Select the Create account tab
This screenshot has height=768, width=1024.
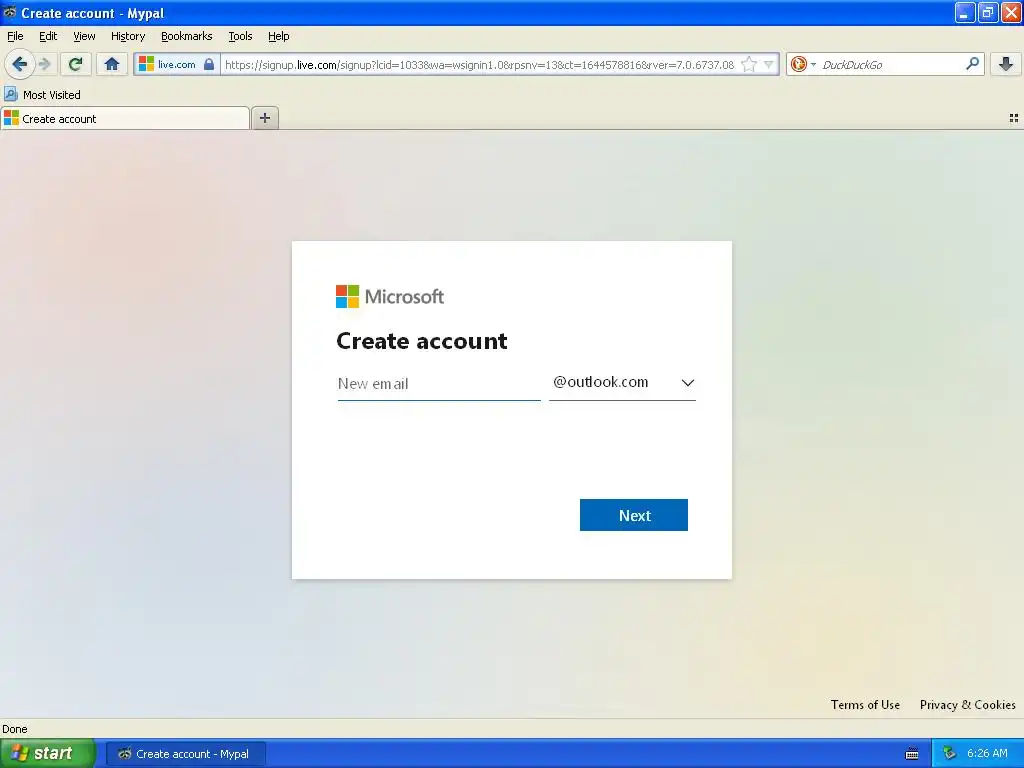coord(125,119)
